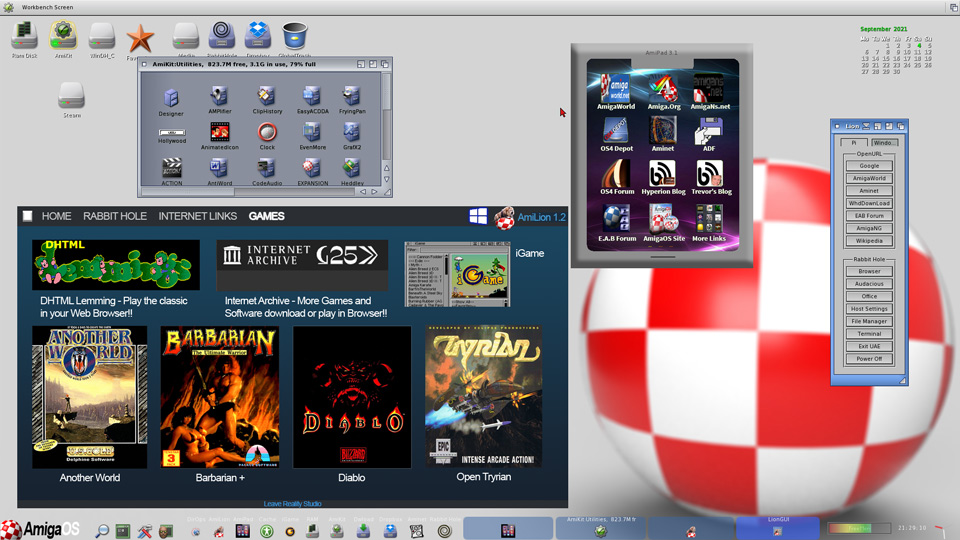Click the Host Settings button
The height and width of the screenshot is (540, 960).
click(x=869, y=309)
